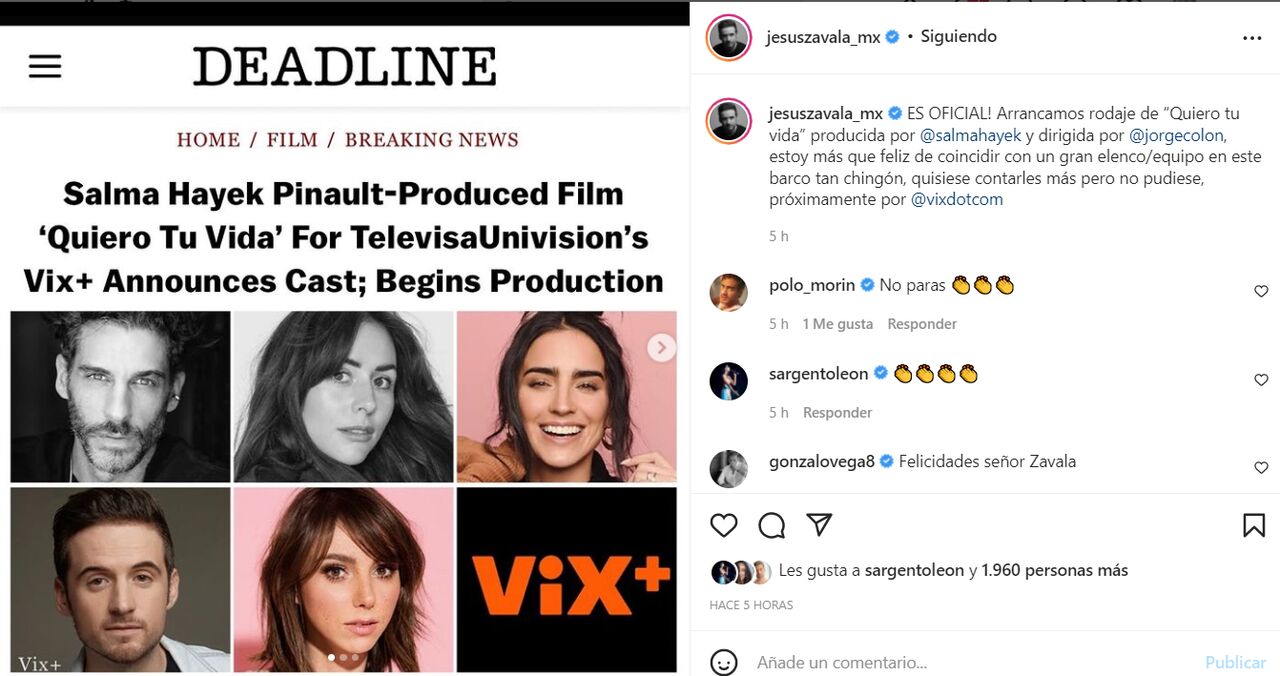Open the three-dot post options menu

pos(1252,38)
